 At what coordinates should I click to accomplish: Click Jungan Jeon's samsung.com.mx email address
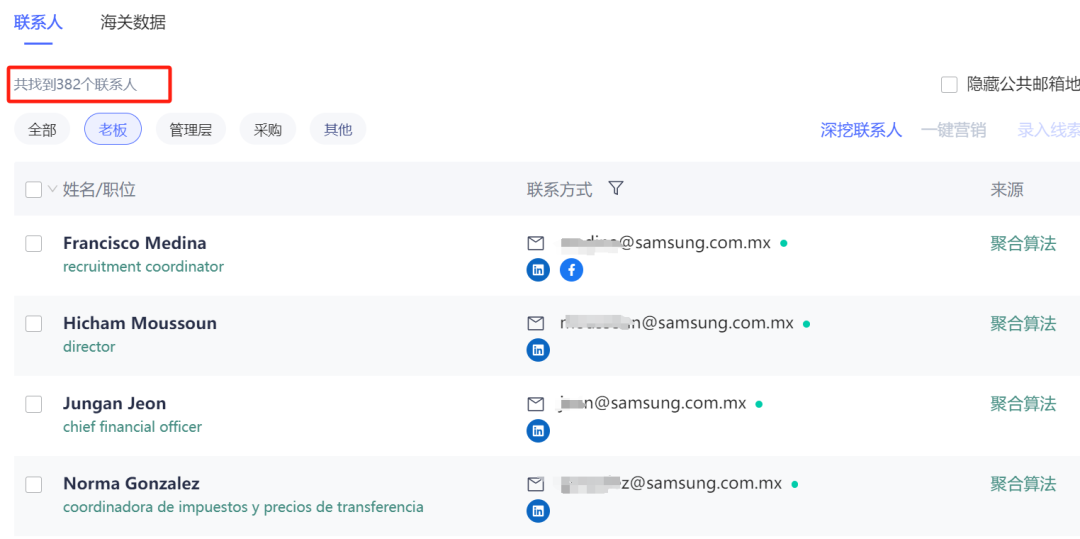point(653,404)
